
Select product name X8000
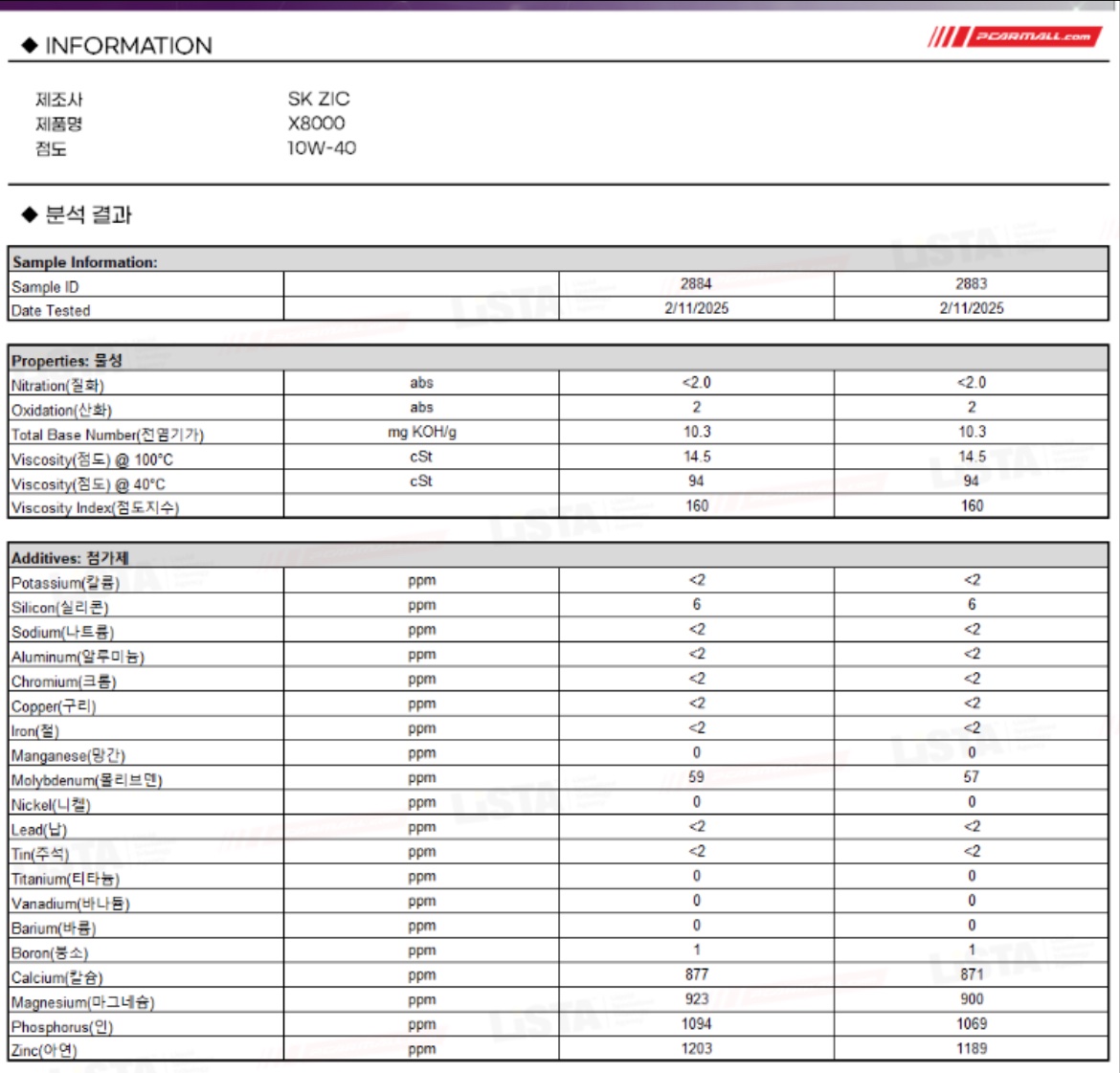(317, 123)
